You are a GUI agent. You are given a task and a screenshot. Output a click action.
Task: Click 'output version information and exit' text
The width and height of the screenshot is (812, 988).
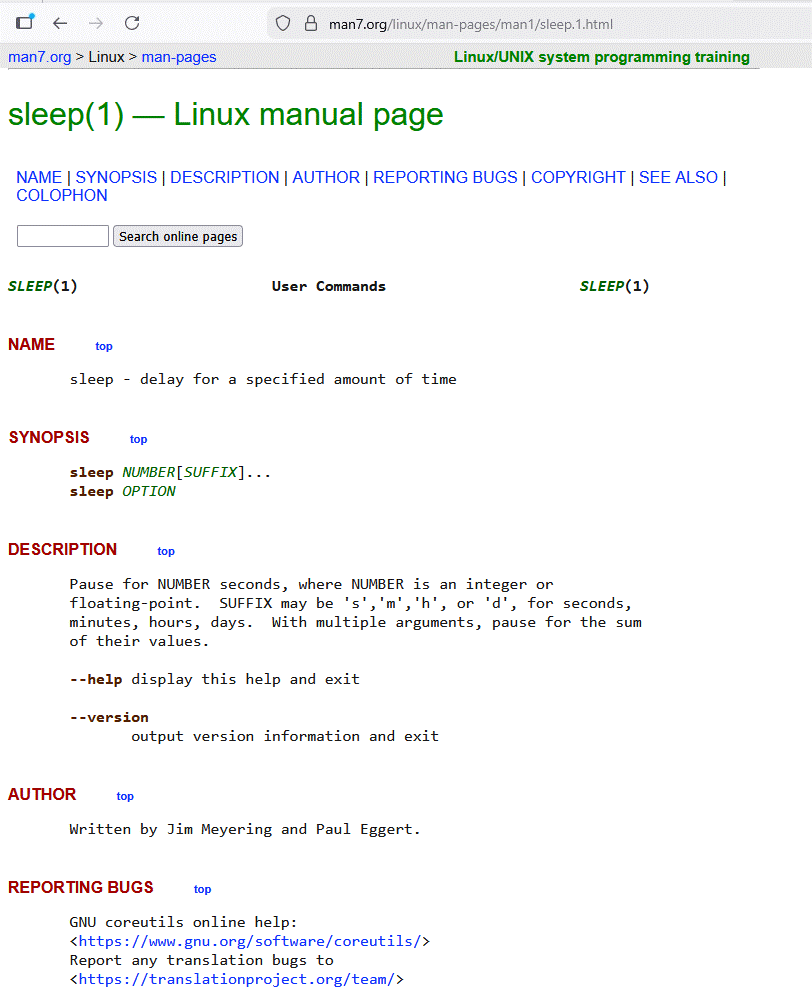(285, 736)
